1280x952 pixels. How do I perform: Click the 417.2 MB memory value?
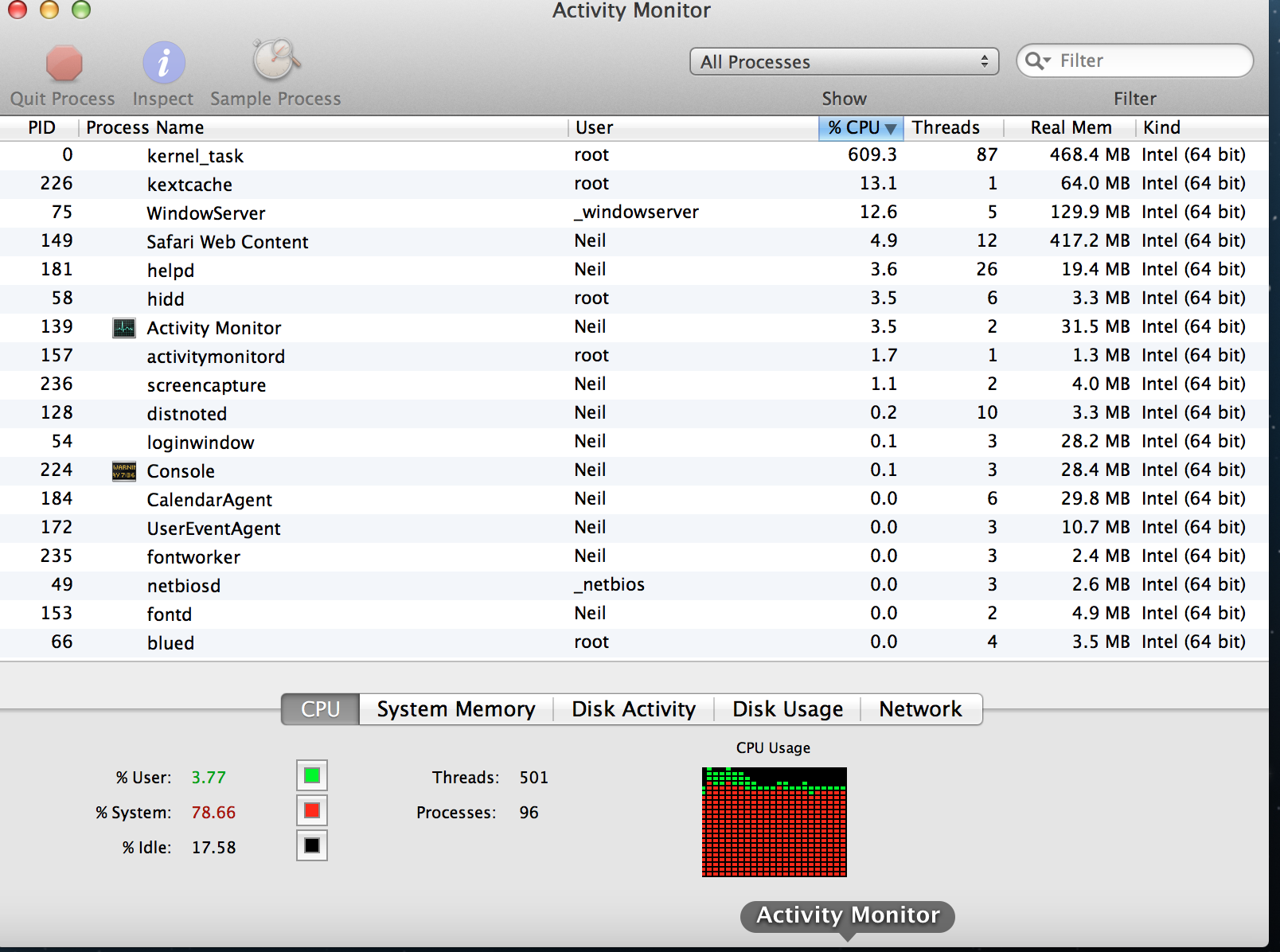[1090, 240]
